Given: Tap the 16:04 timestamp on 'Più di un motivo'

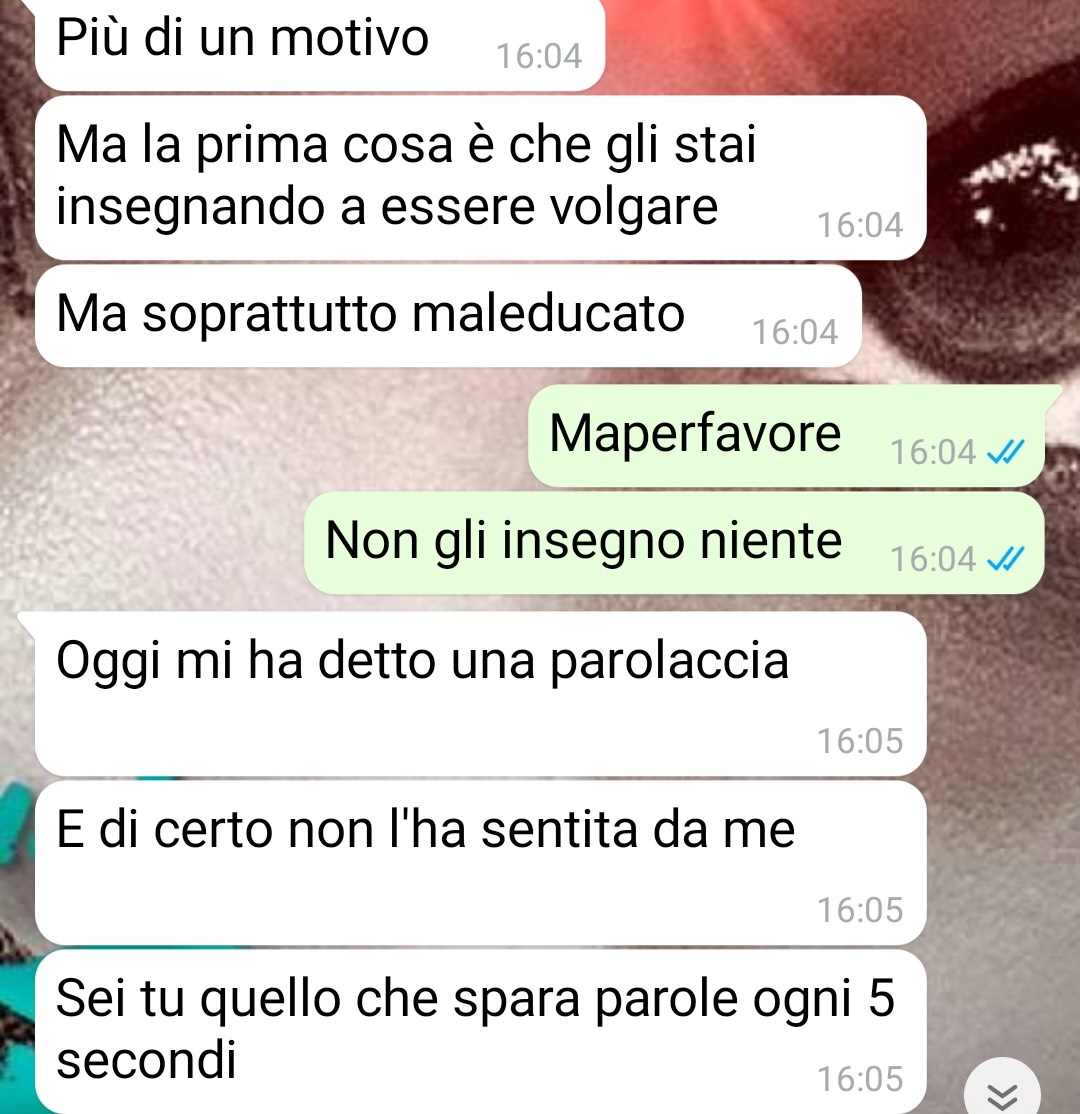Looking at the screenshot, I should [539, 56].
